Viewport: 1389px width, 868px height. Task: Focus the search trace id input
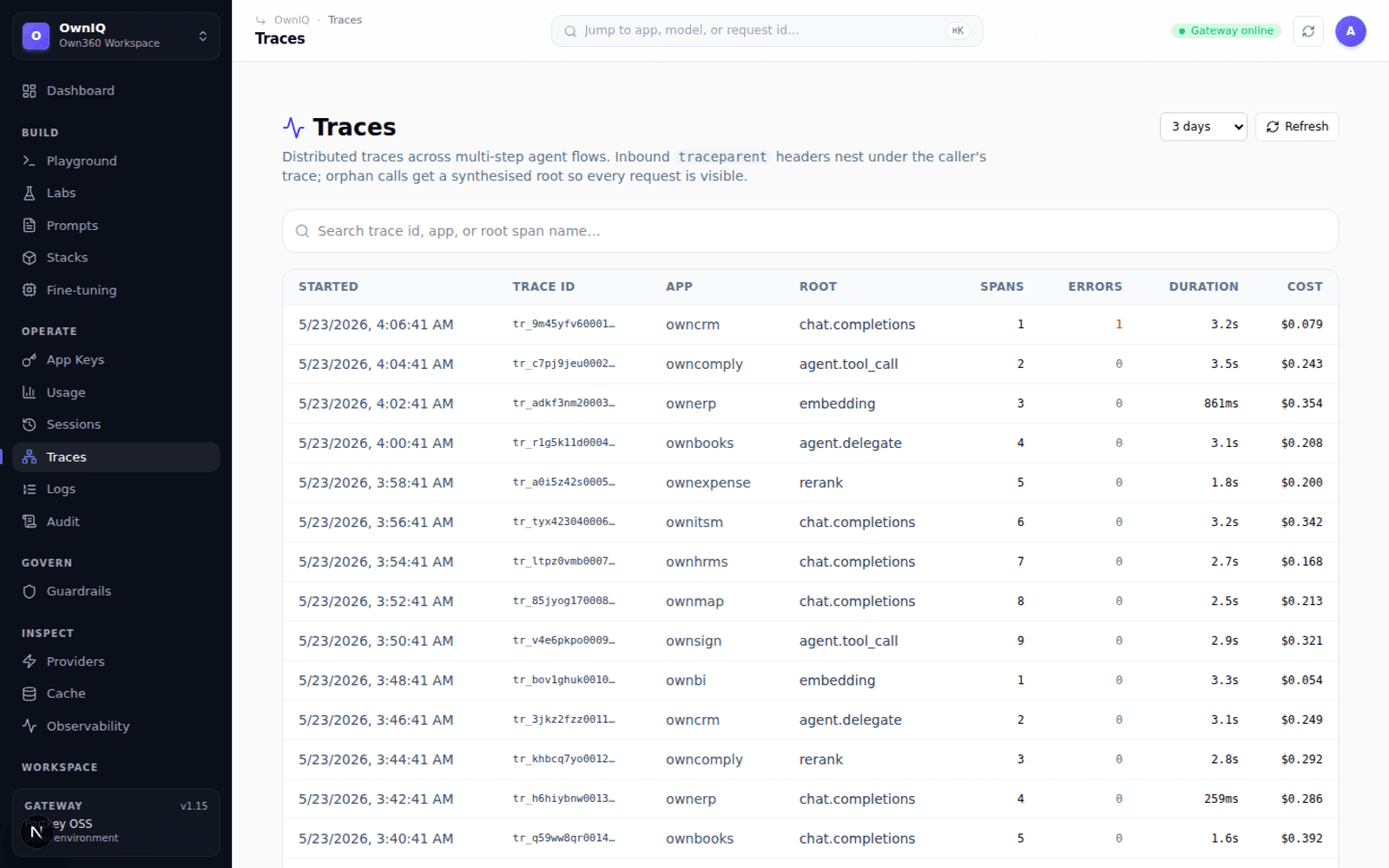810,231
